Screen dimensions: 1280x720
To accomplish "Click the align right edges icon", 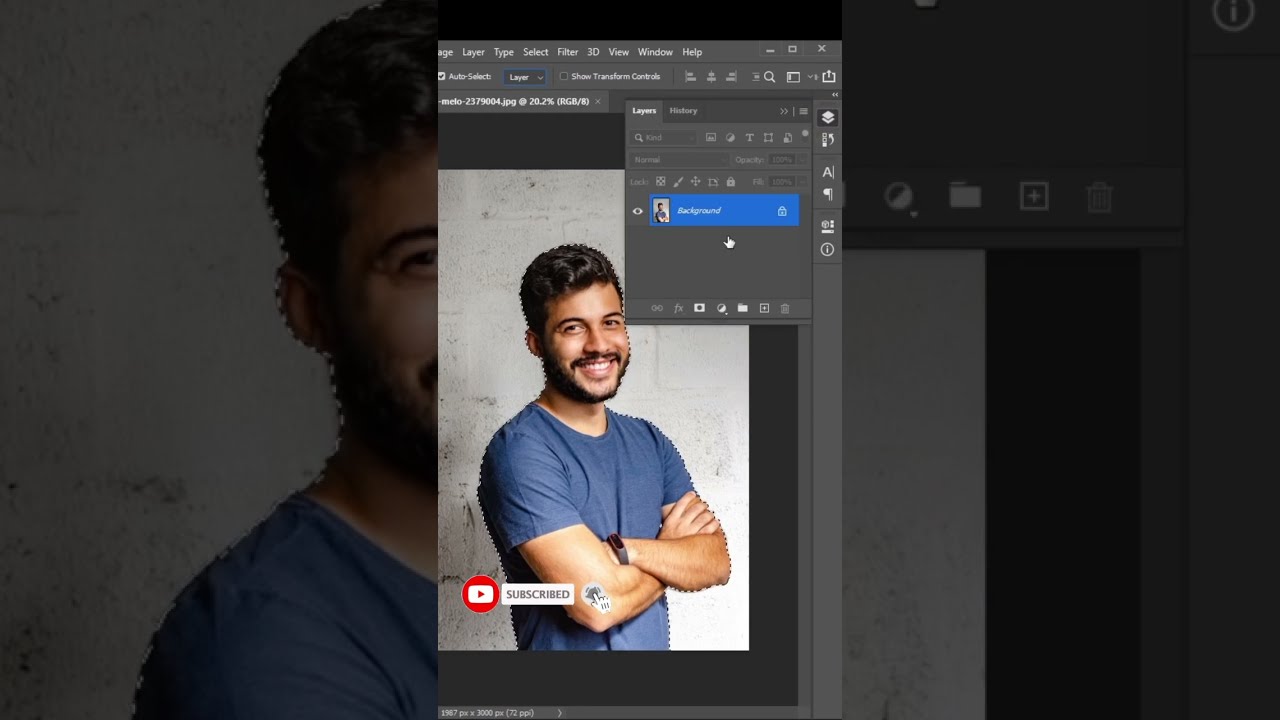I will 731,76.
